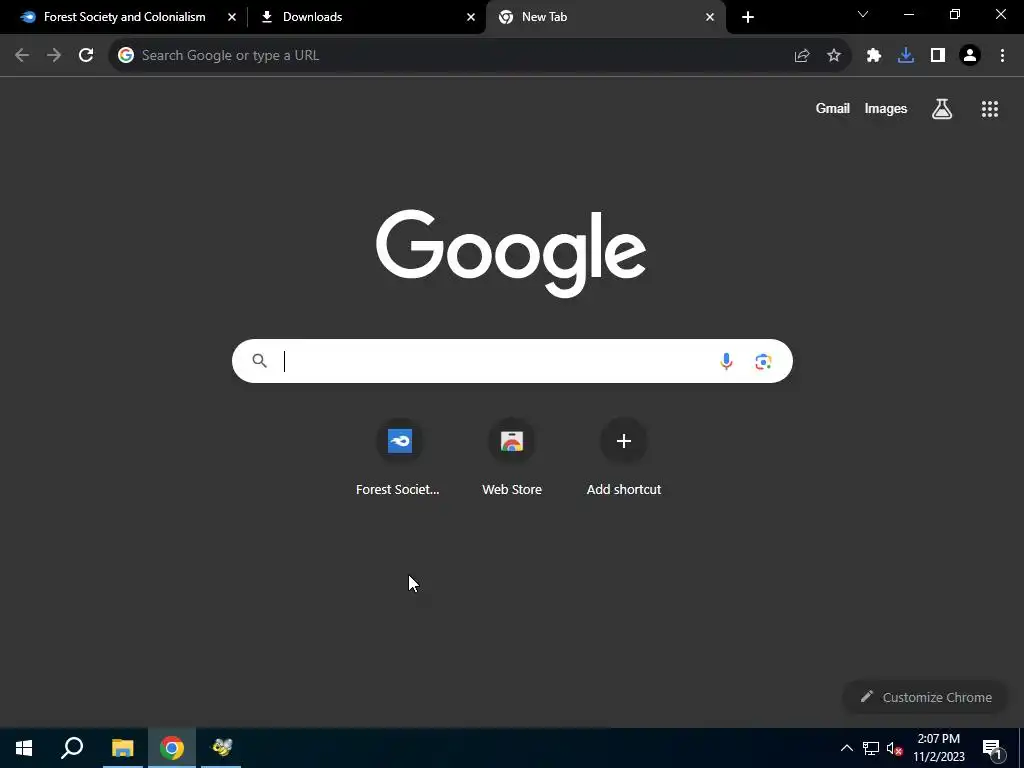Click the muted volume tray icon
Screen dimensions: 1024x768
895,748
